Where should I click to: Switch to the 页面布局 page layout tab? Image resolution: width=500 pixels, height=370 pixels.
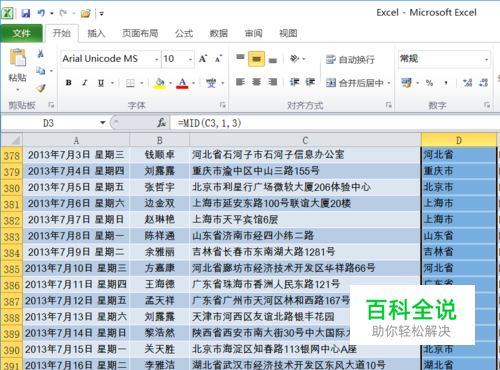(x=140, y=33)
